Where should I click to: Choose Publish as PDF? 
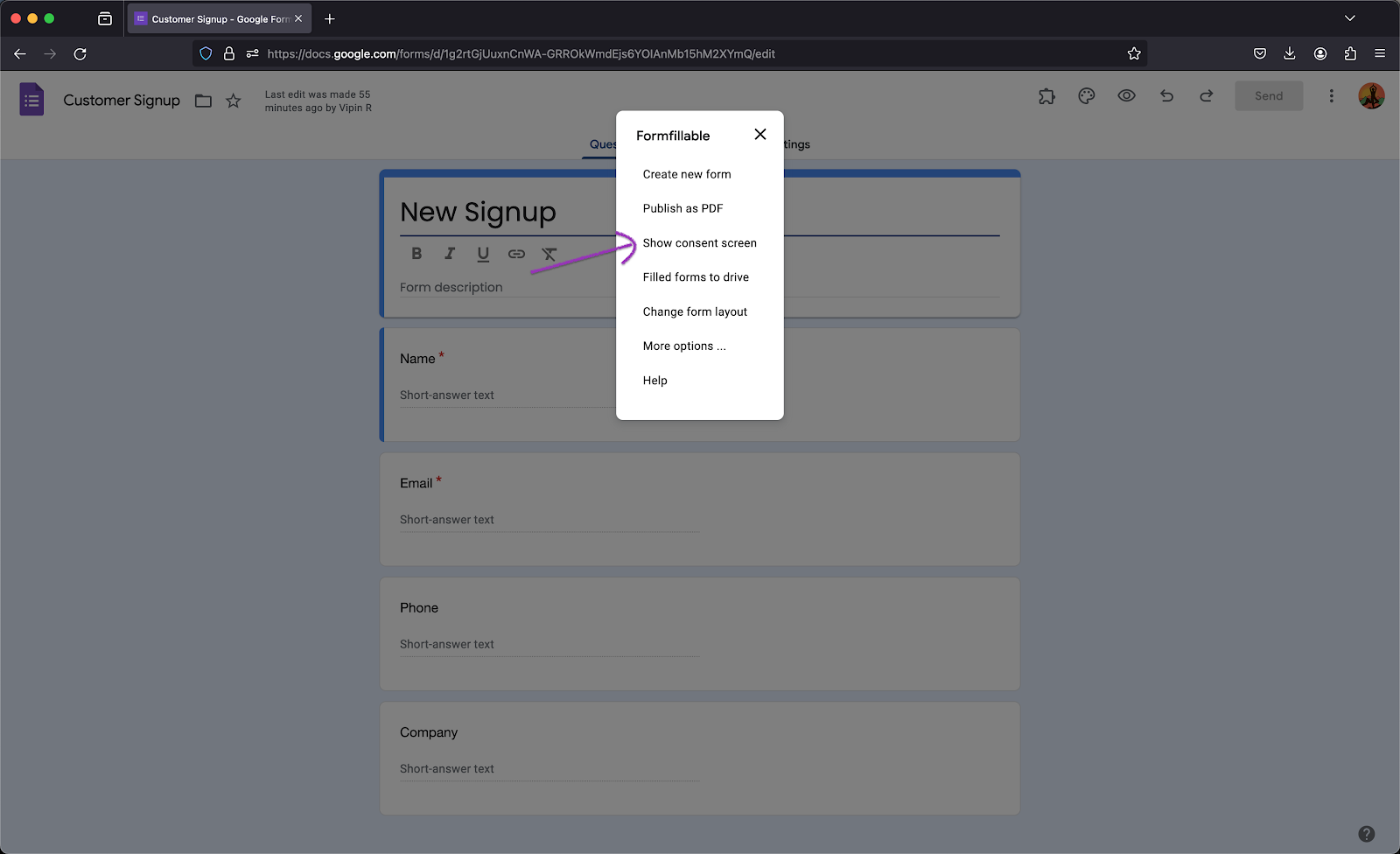click(682, 208)
